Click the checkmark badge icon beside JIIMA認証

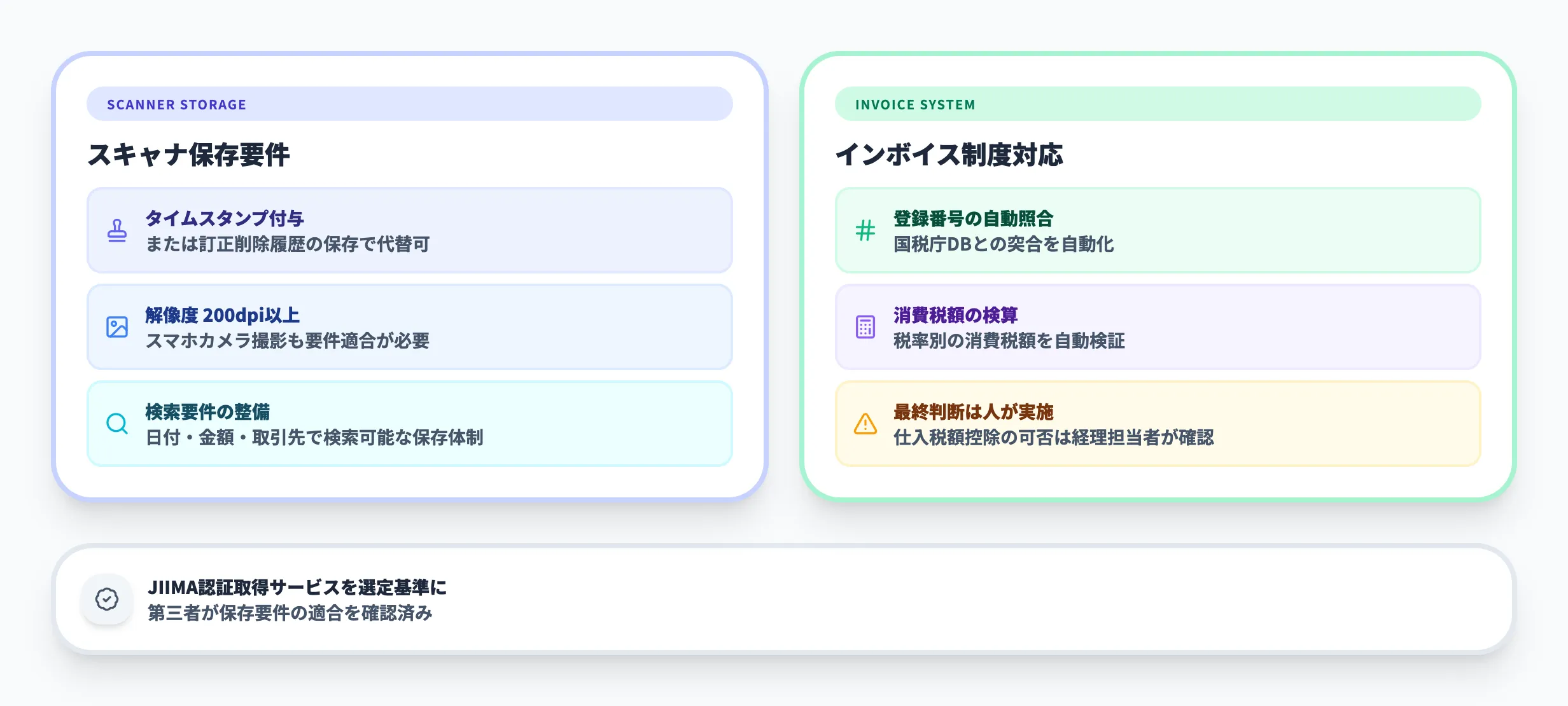[x=107, y=599]
